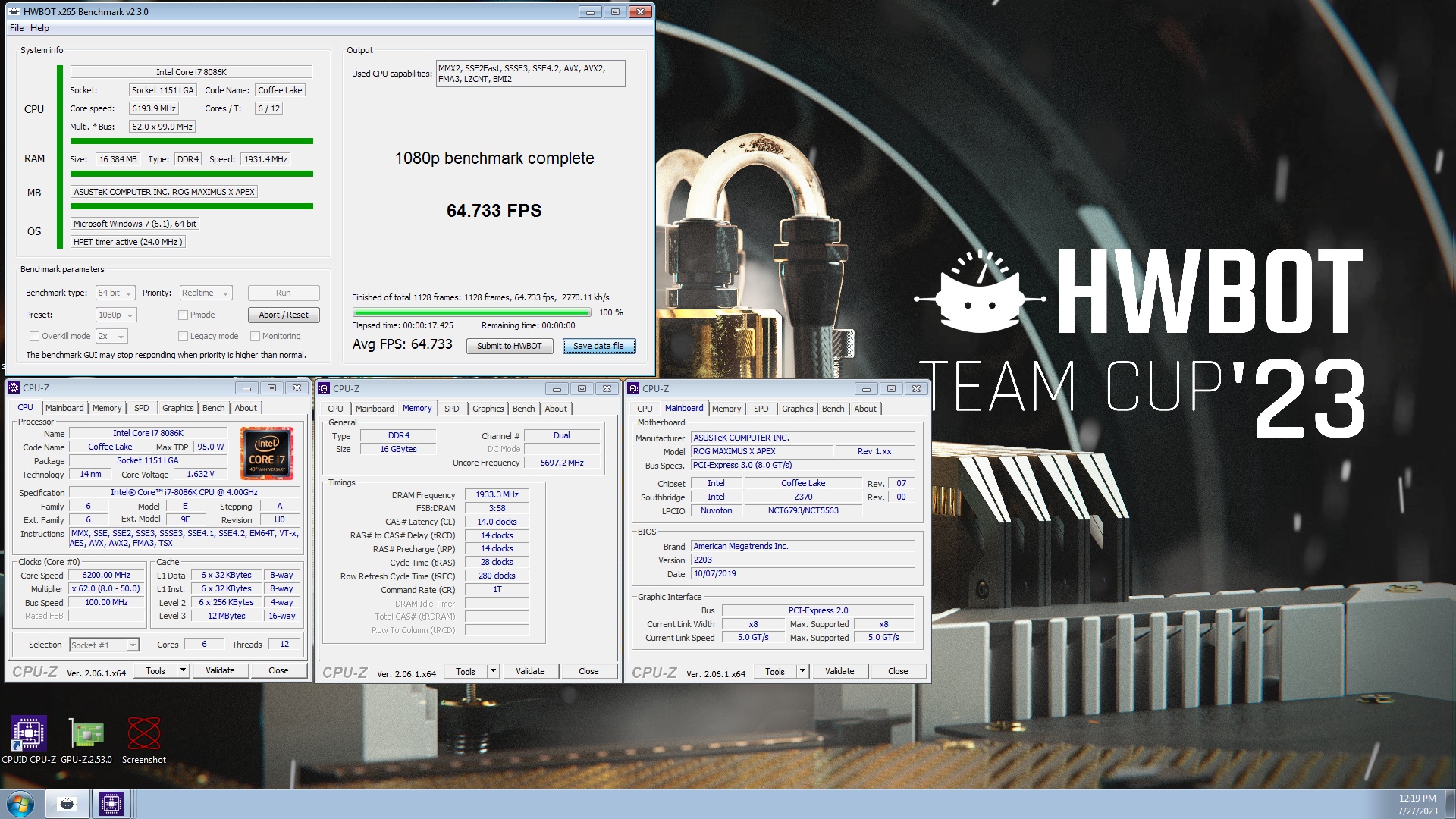Click the Southbridge Z370 field
The image size is (1456, 819).
tap(803, 497)
